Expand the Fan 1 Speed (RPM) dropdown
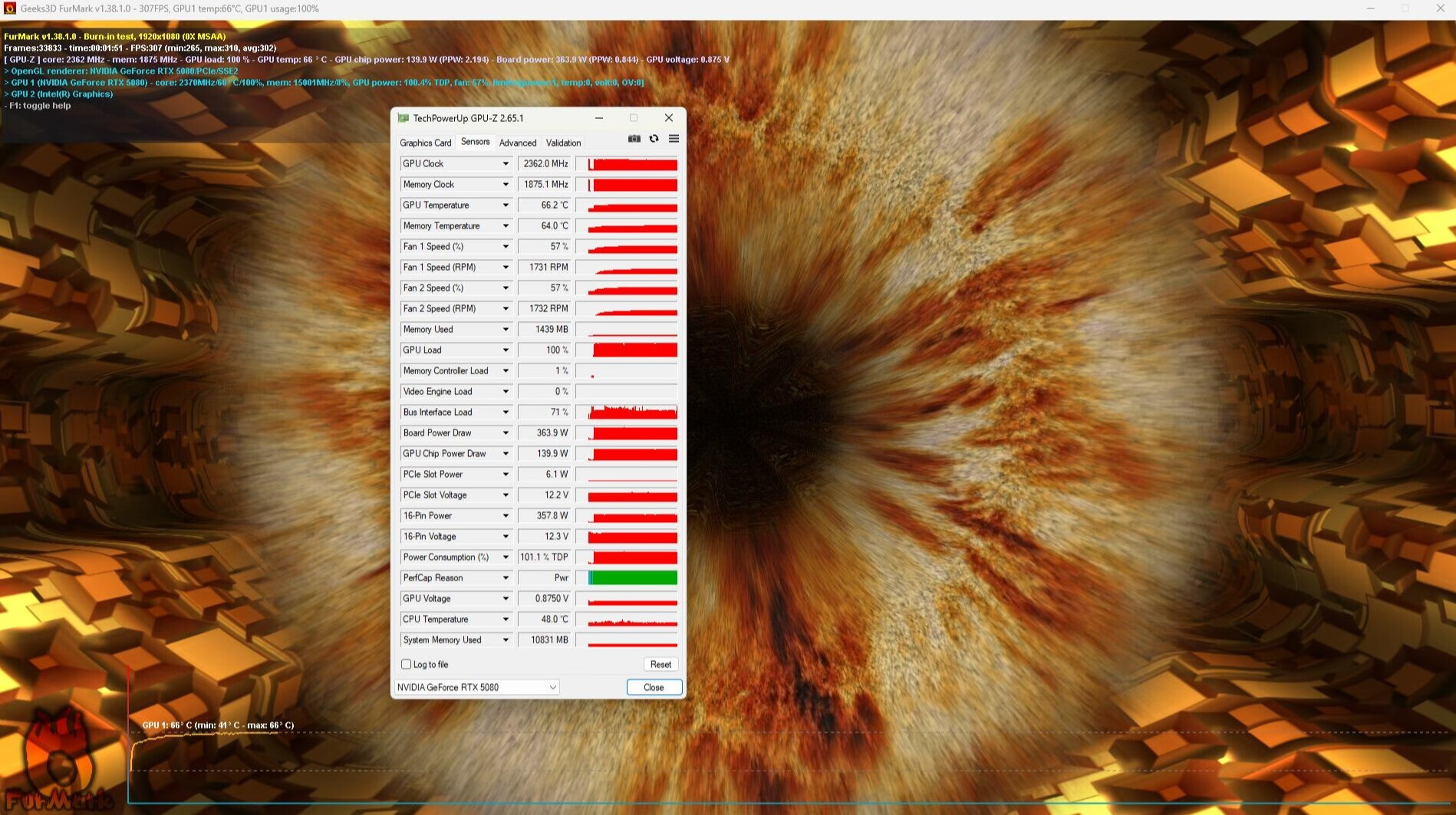The height and width of the screenshot is (815, 1456). (x=506, y=267)
